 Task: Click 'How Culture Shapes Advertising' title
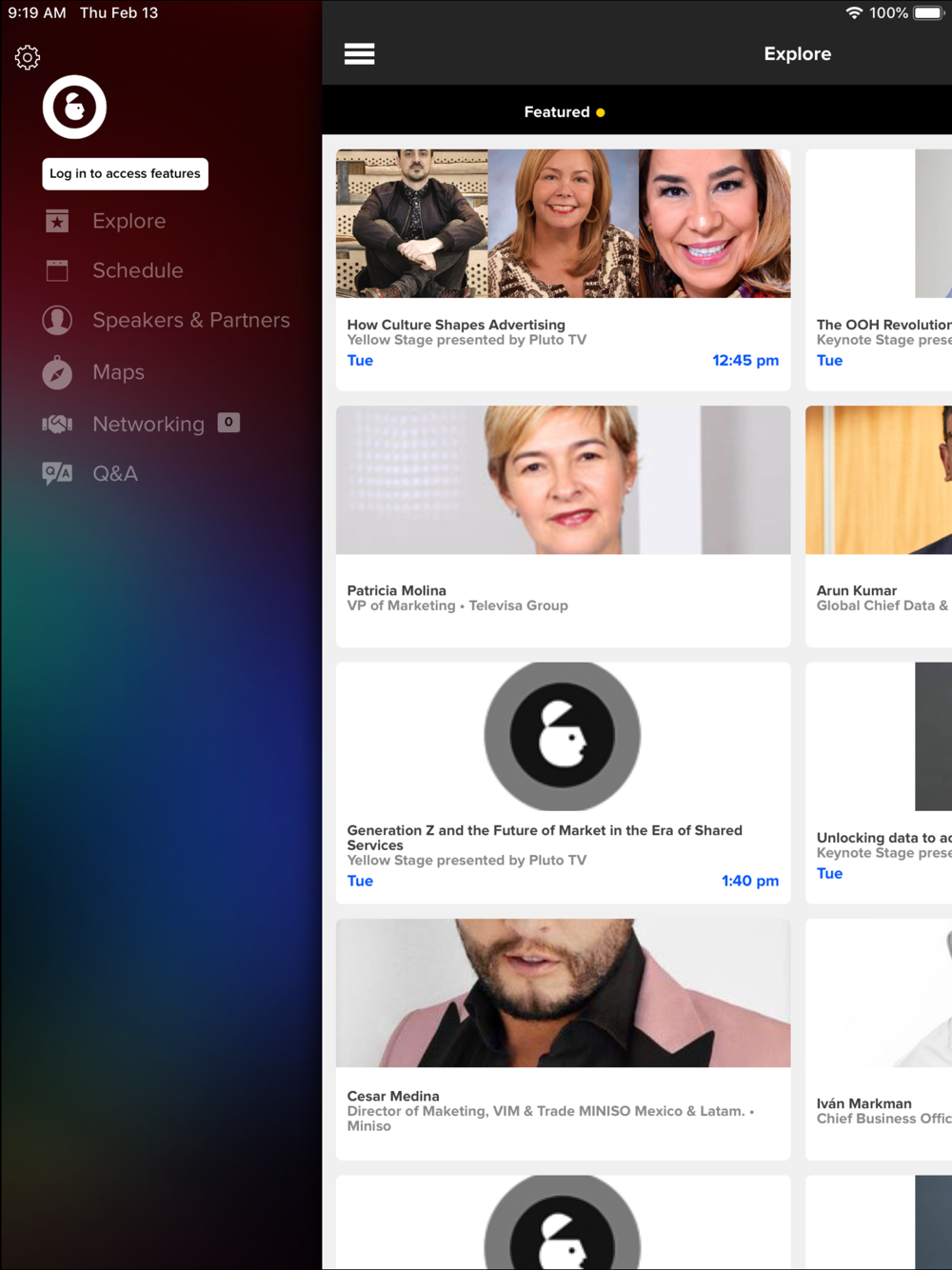[x=456, y=325]
